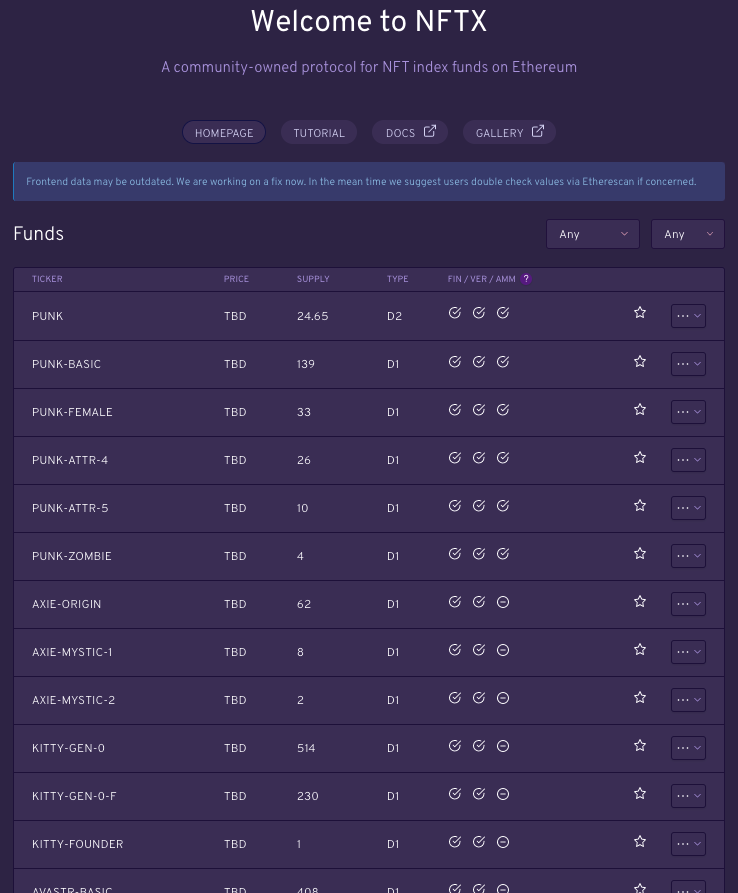Open the second Any filter dropdown
738x893 pixels.
coord(688,234)
